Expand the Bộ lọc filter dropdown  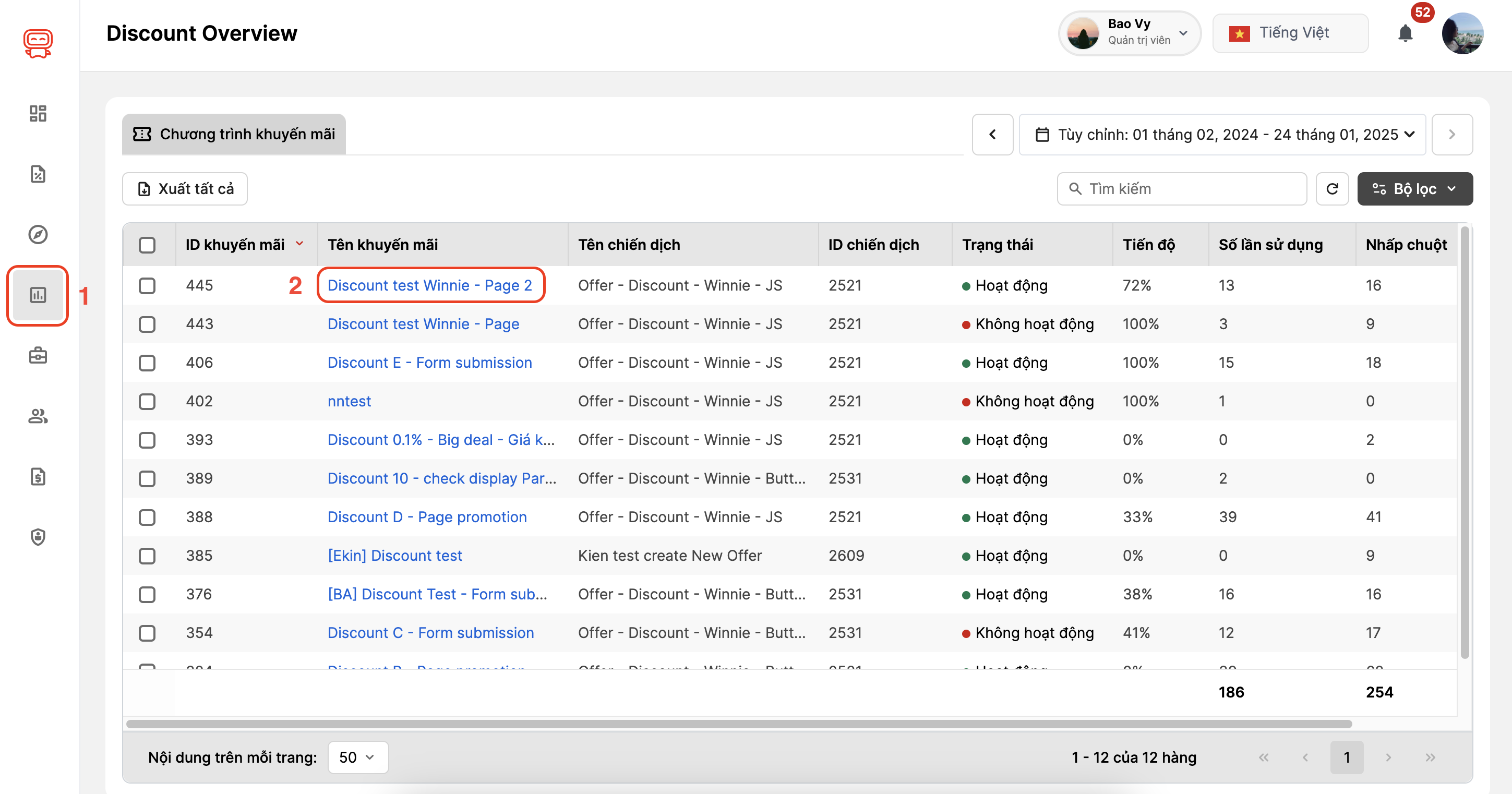pos(1414,189)
